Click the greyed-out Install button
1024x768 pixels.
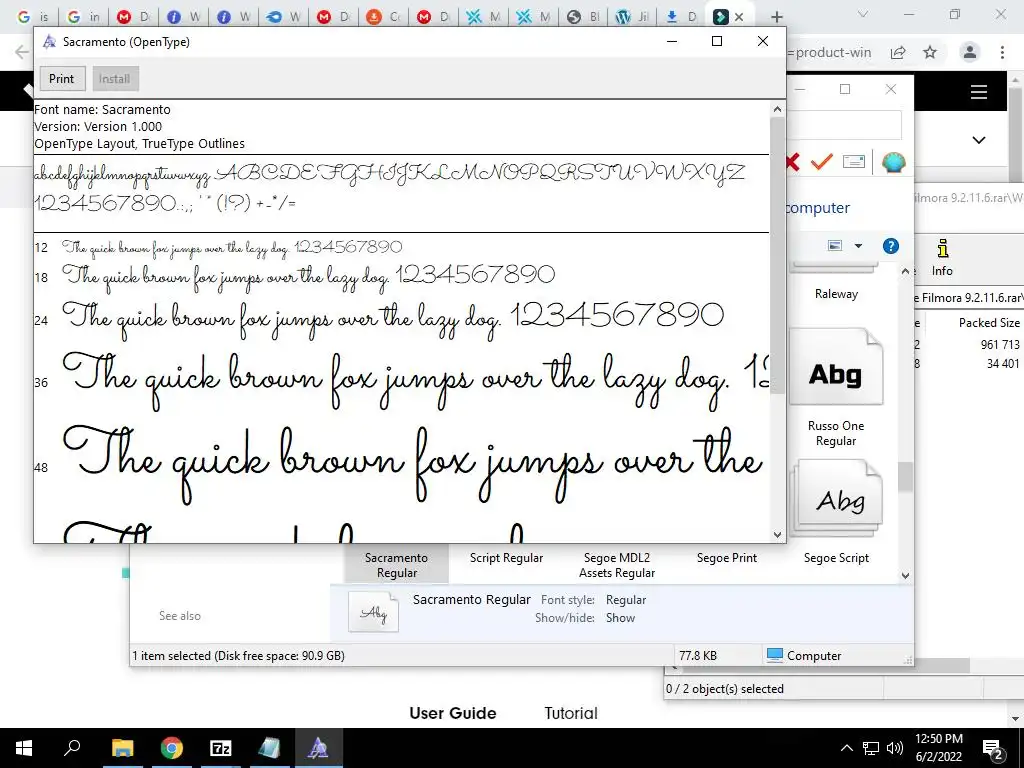115,78
